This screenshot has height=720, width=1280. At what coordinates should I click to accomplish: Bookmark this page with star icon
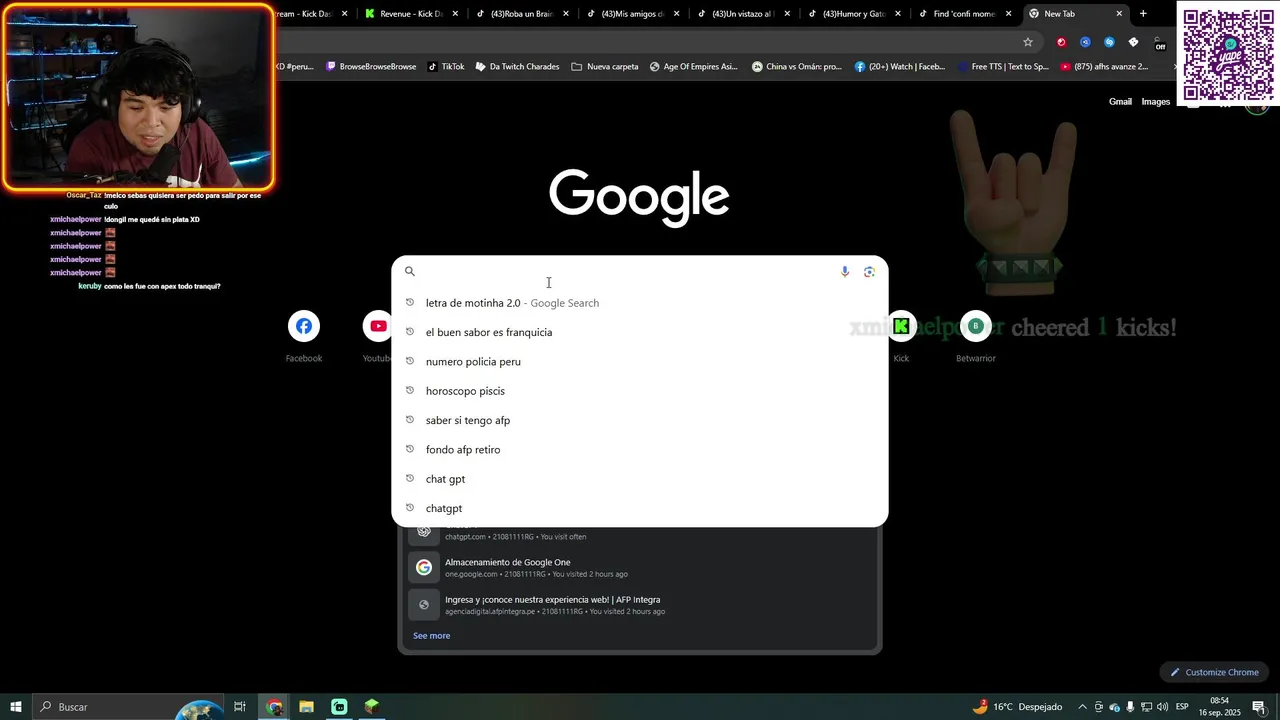(x=1027, y=42)
